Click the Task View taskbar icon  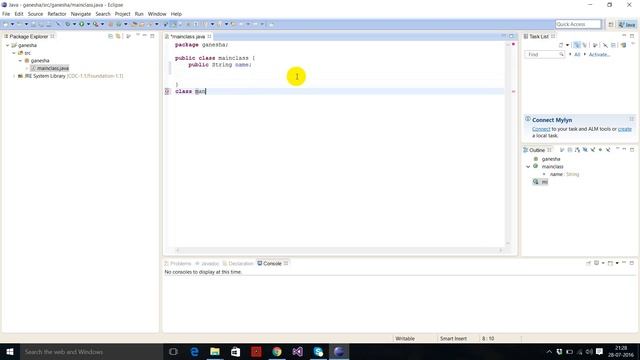coord(173,351)
